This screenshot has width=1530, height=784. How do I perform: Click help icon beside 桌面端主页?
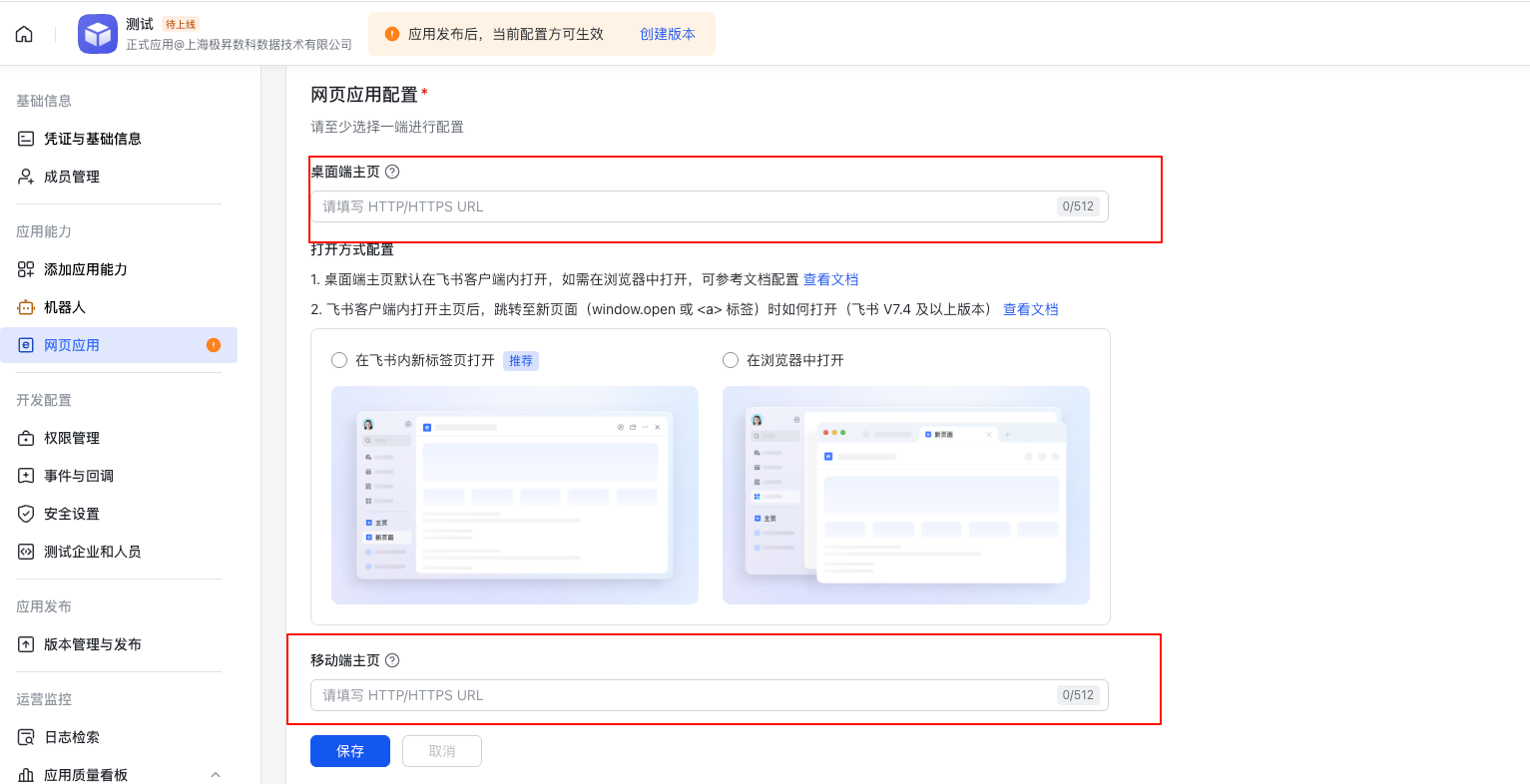392,172
